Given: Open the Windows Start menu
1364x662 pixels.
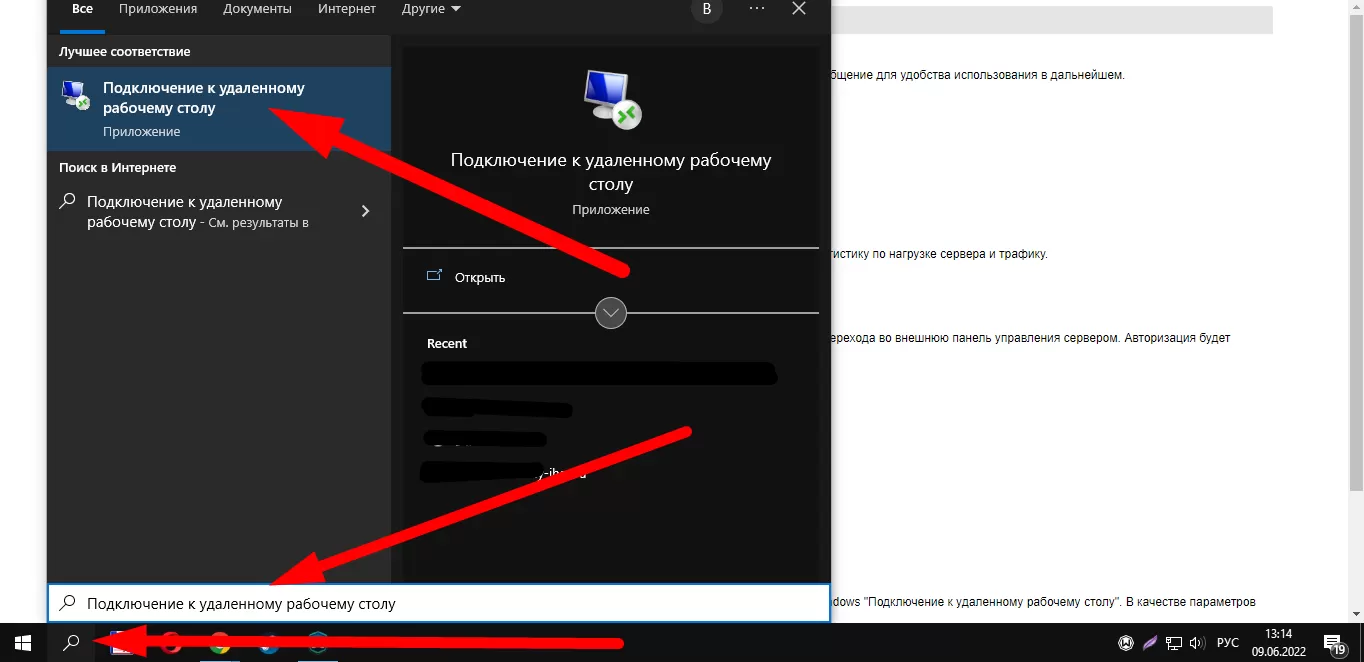Looking at the screenshot, I should tap(23, 643).
